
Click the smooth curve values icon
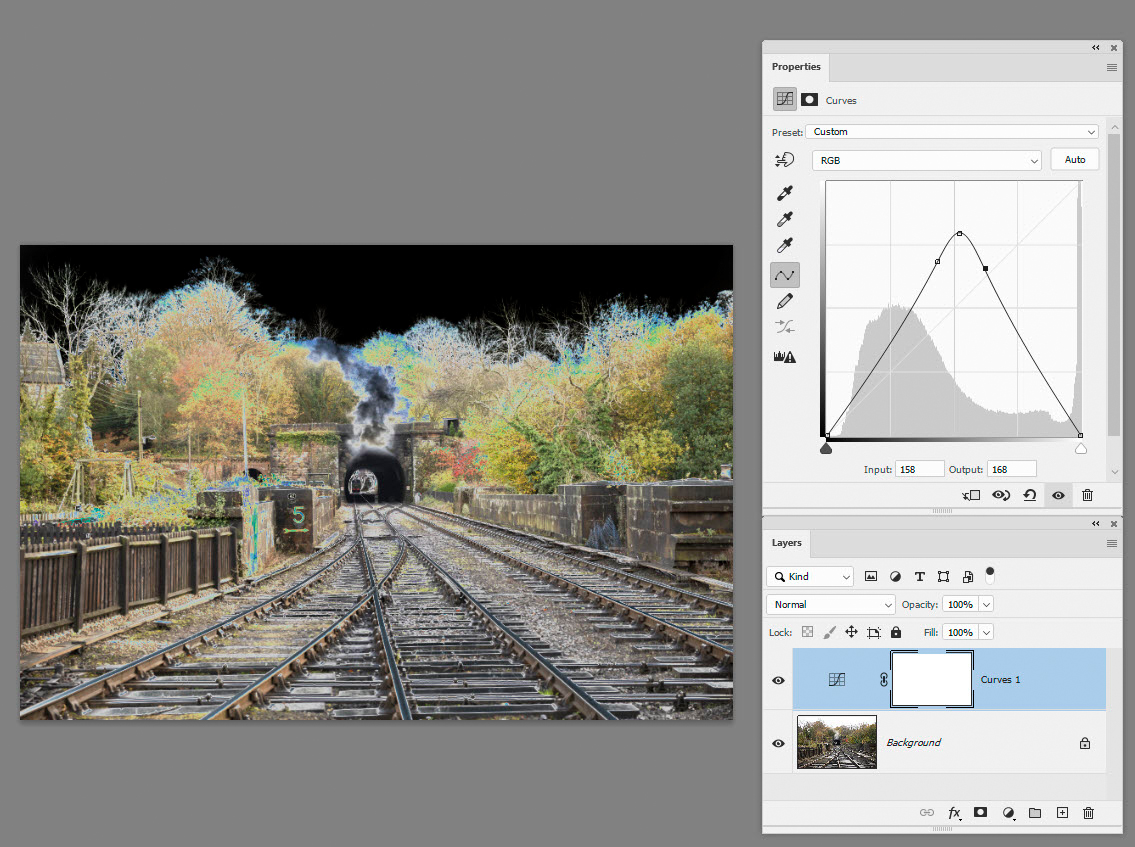point(785,327)
